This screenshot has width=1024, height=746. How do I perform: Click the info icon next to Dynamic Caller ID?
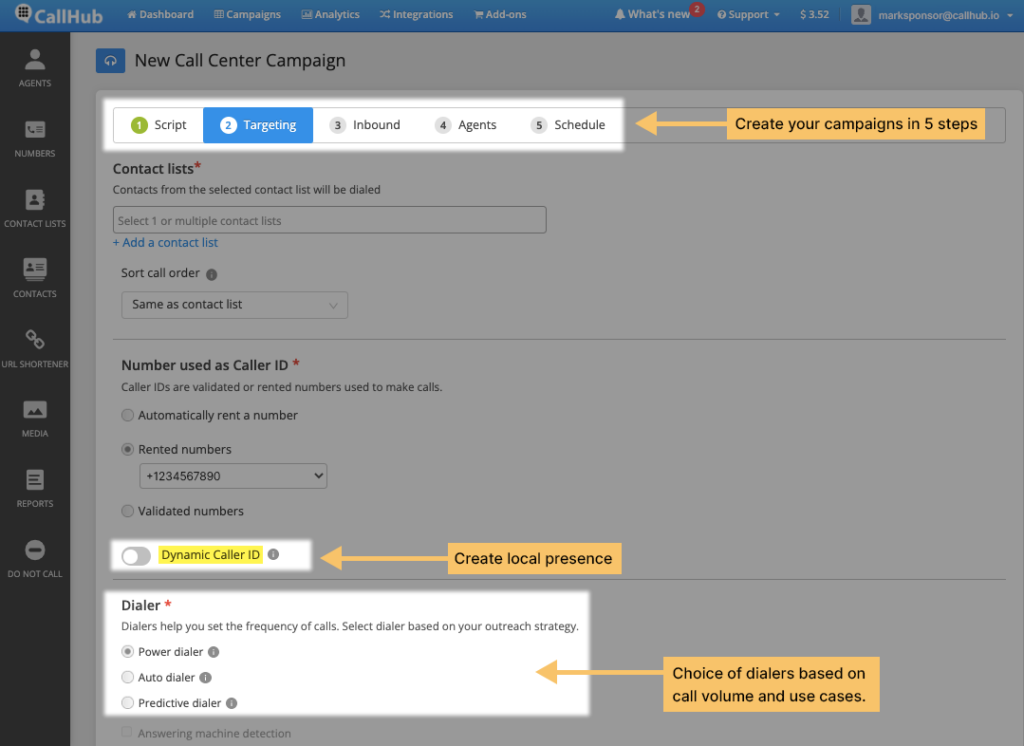pos(274,555)
